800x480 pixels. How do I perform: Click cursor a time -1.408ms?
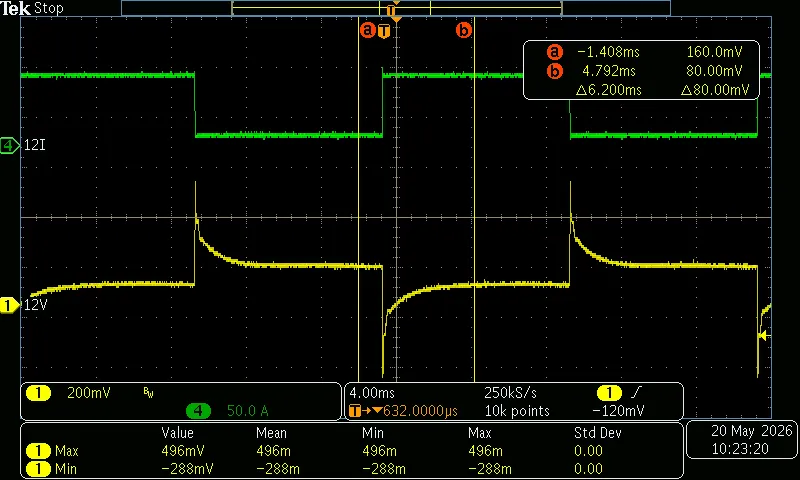[x=608, y=52]
